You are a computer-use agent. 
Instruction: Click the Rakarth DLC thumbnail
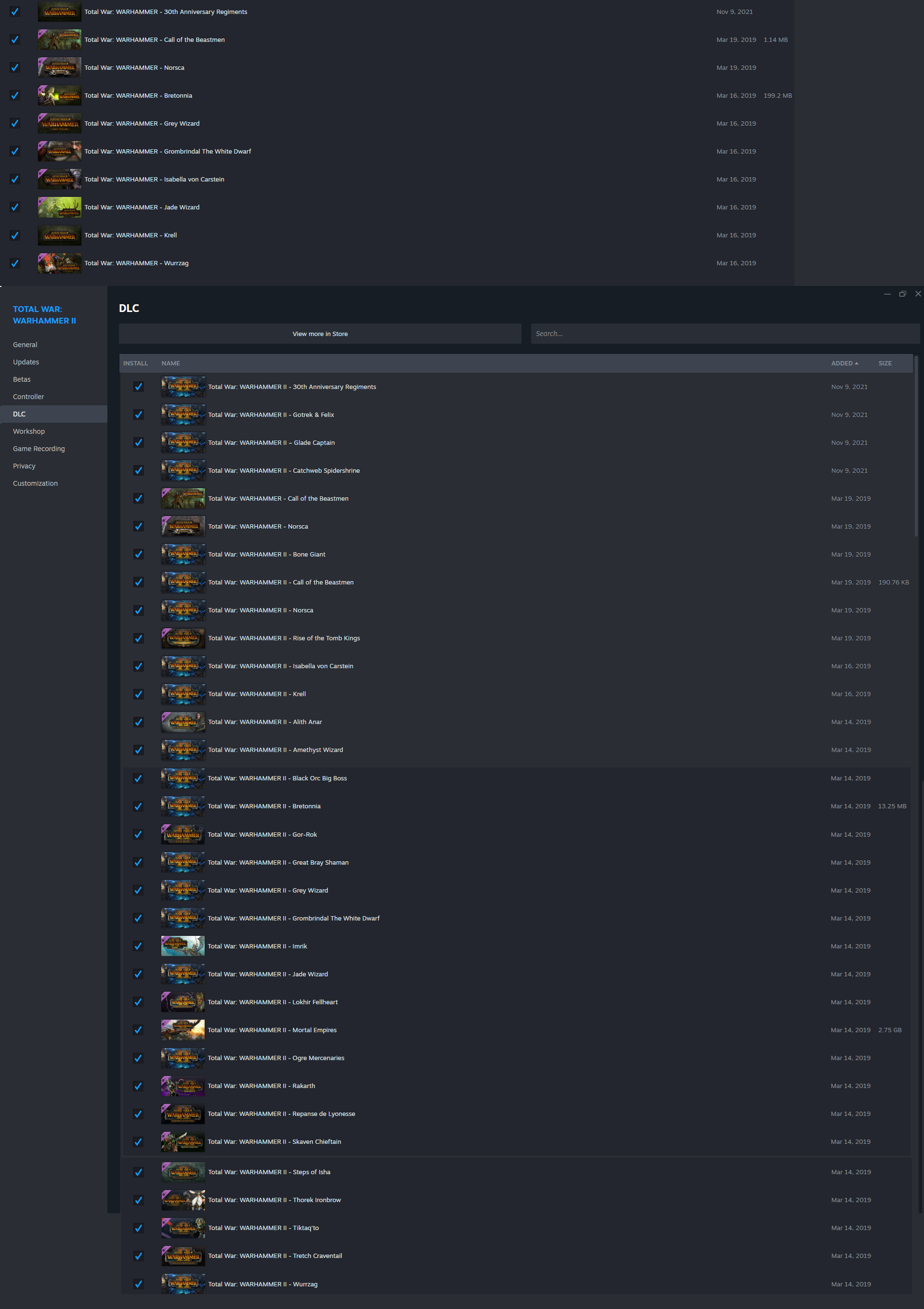[x=183, y=1086]
